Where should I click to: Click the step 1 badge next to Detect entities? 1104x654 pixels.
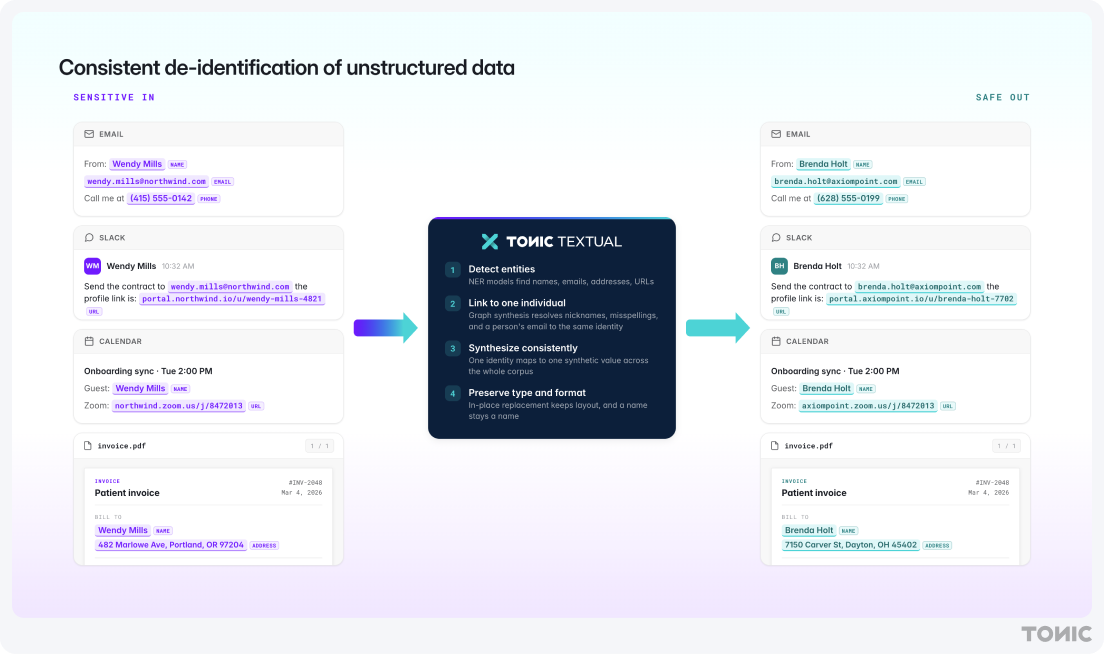pyautogui.click(x=453, y=270)
